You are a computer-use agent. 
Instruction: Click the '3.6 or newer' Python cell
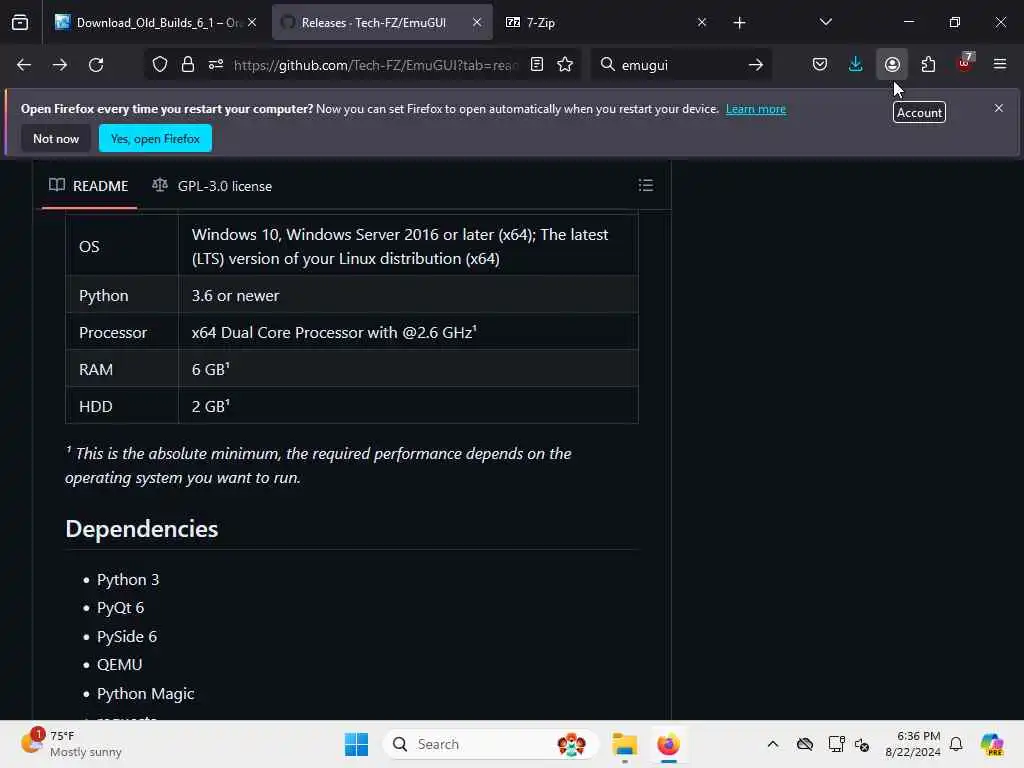coord(408,295)
